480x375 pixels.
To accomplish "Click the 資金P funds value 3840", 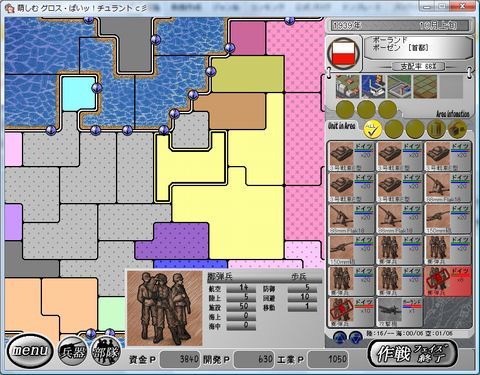I will click(x=180, y=359).
